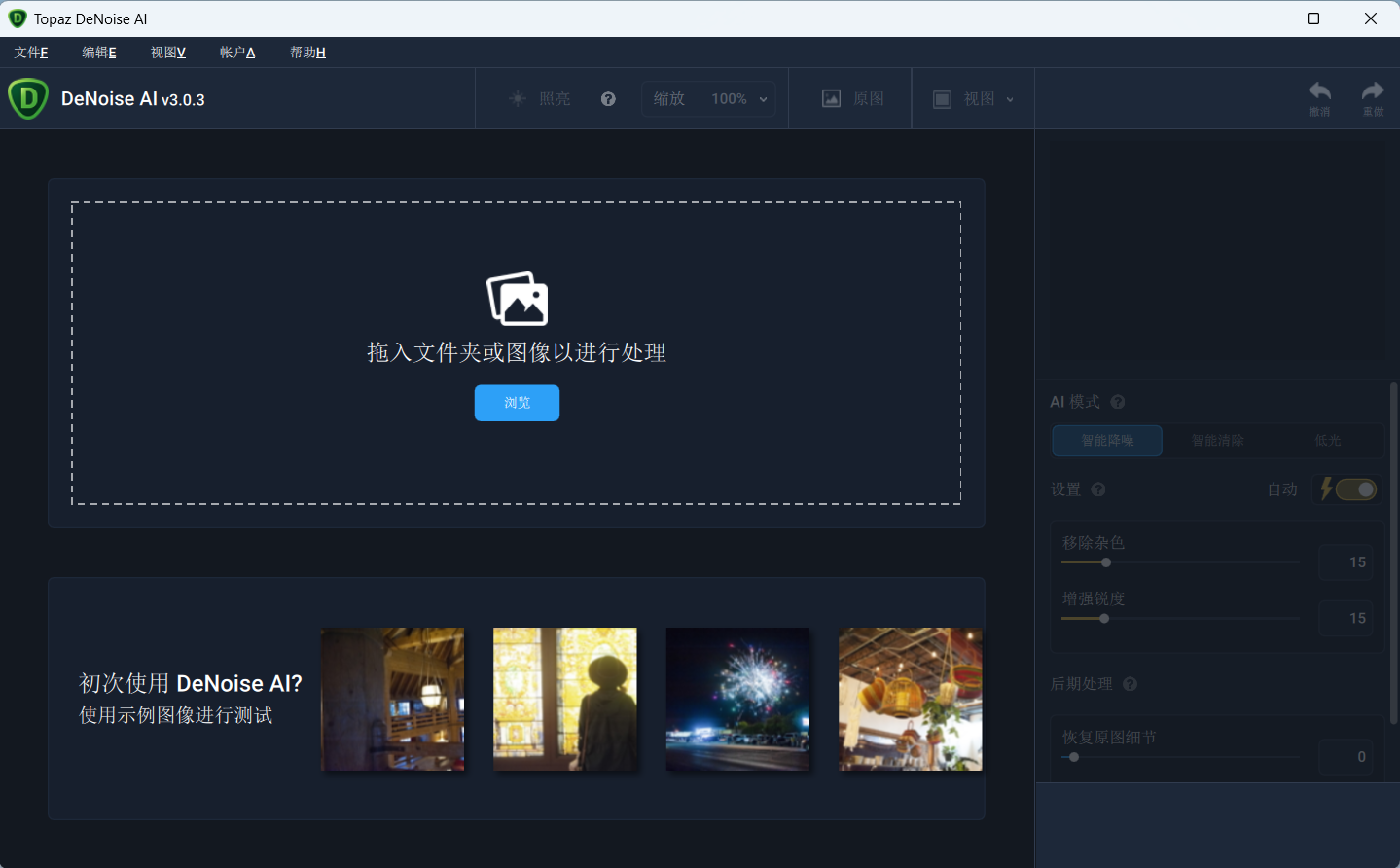Adjust the 恢复原图细节 slider handle
Viewport: 1400px width, 868px height.
[x=1074, y=757]
